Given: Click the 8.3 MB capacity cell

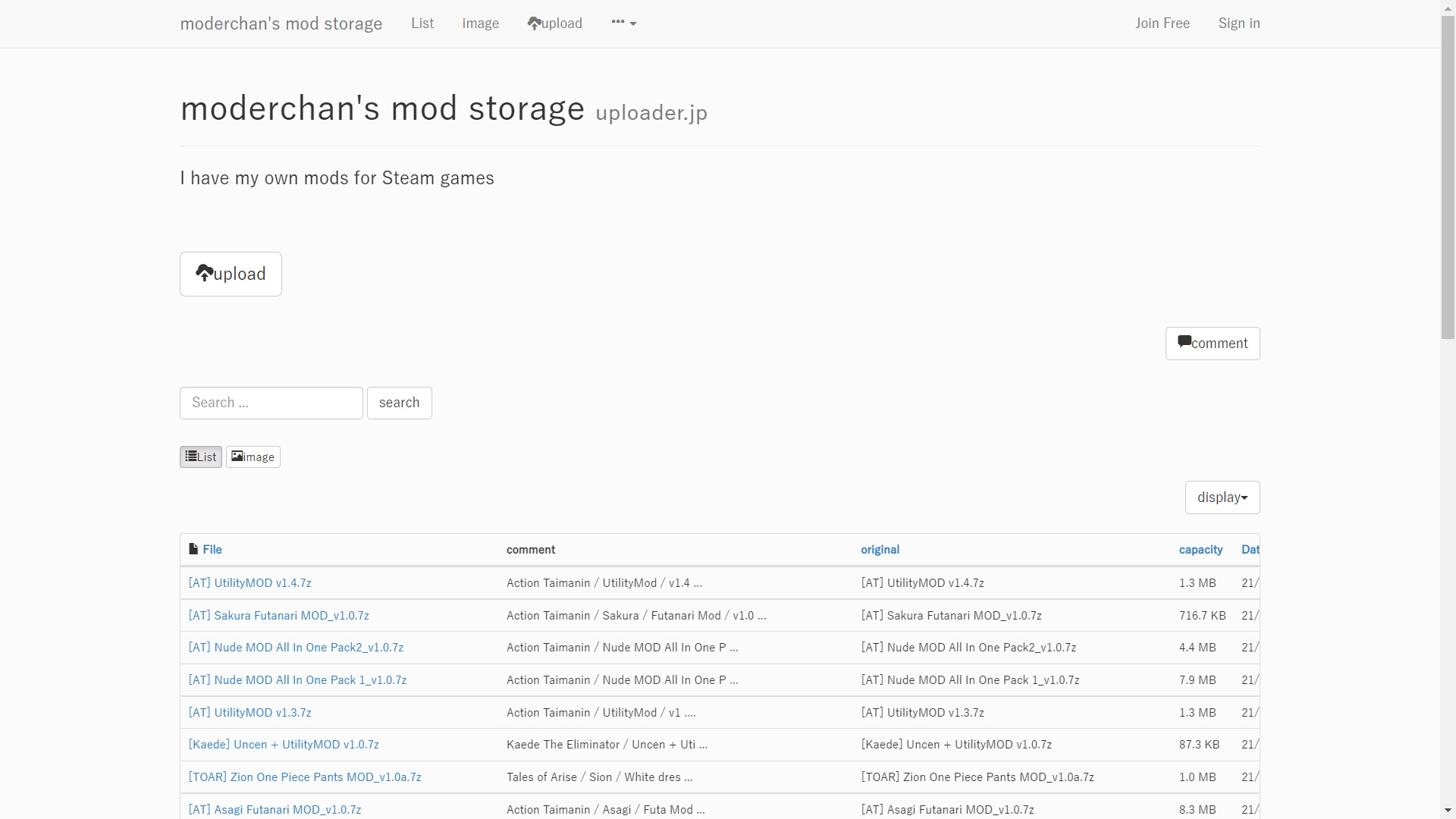Looking at the screenshot, I should tap(1197, 810).
